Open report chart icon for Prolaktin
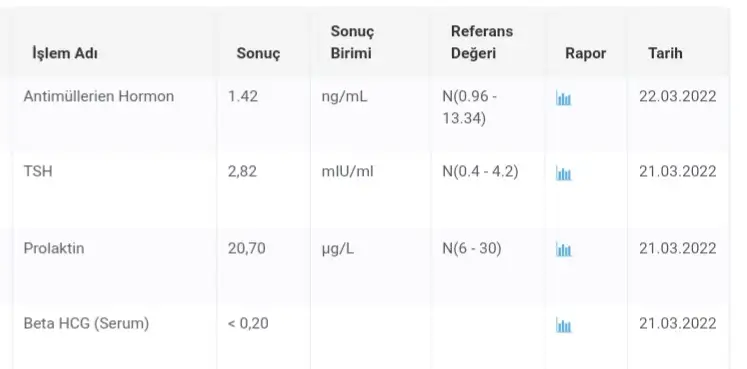The height and width of the screenshot is (369, 747). (564, 249)
